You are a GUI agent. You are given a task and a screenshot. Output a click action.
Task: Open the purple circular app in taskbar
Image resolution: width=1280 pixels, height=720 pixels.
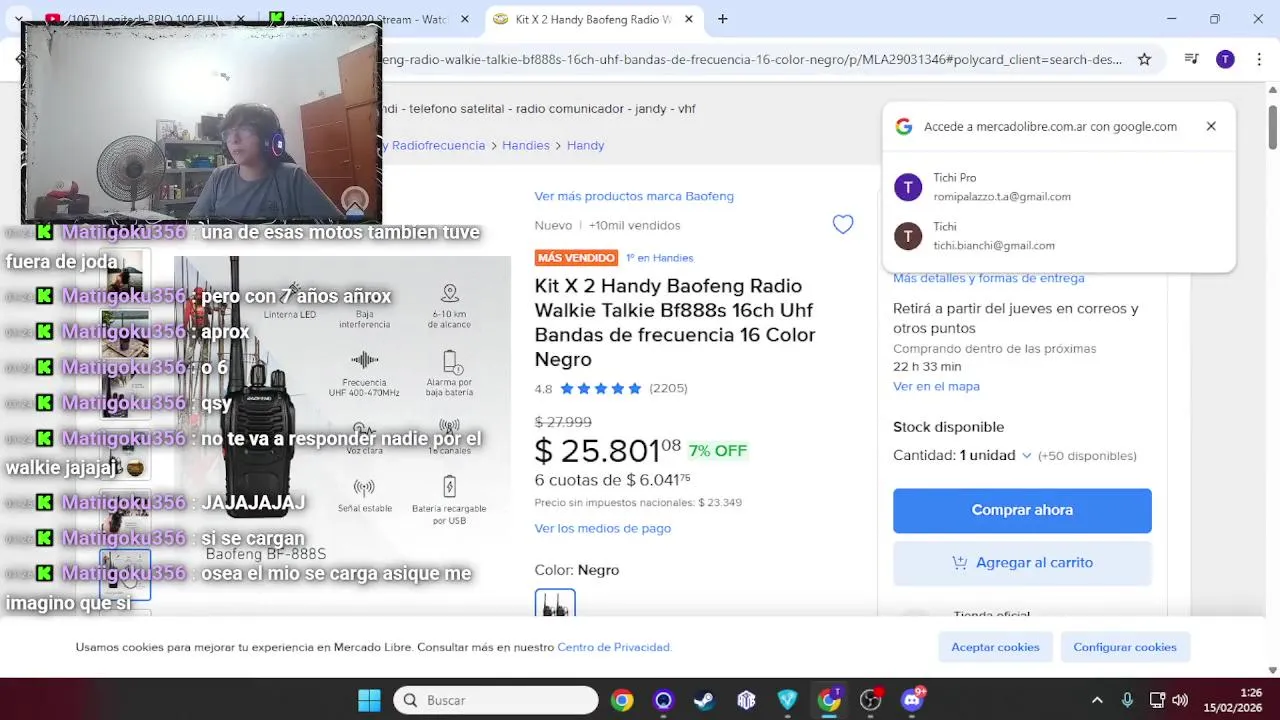[663, 700]
